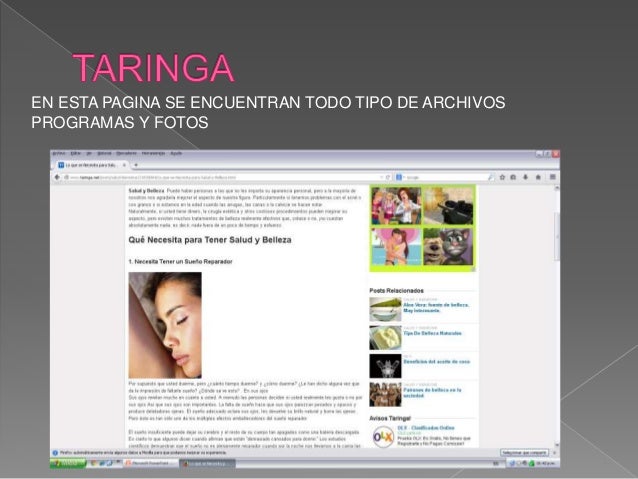Switch to Microsoft PowerPoint taskbar button
This screenshot has width=638, height=479.
click(x=151, y=463)
